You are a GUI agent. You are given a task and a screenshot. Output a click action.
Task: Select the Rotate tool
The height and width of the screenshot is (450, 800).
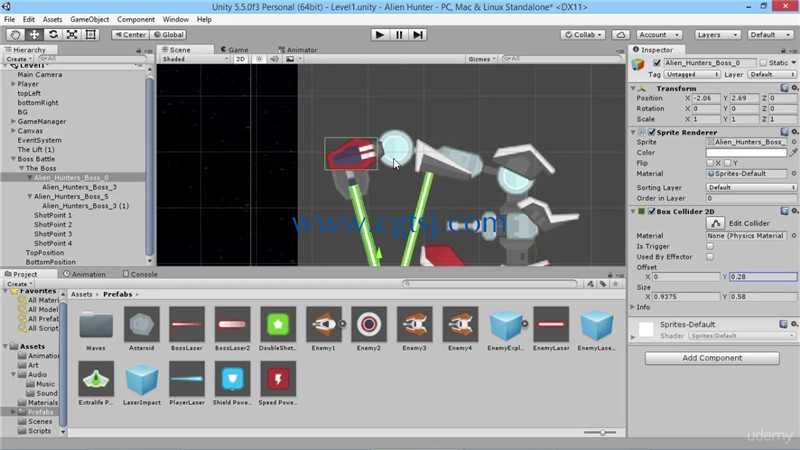pos(53,35)
